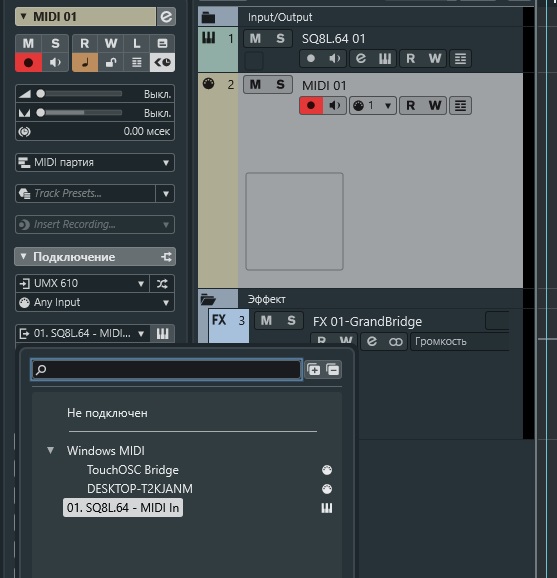557x578 pixels.
Task: Click the L button in the inspector
Action: (x=137, y=43)
